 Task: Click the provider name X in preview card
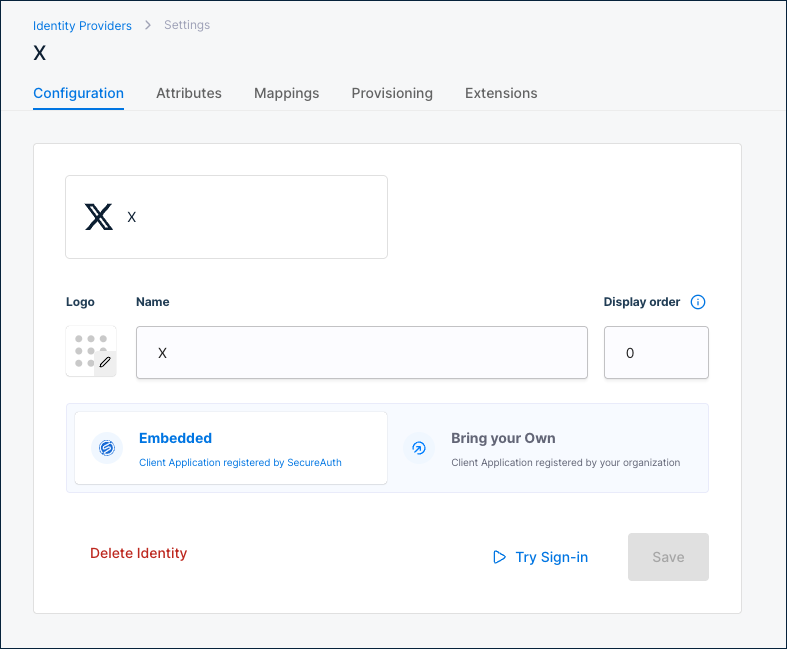click(132, 217)
